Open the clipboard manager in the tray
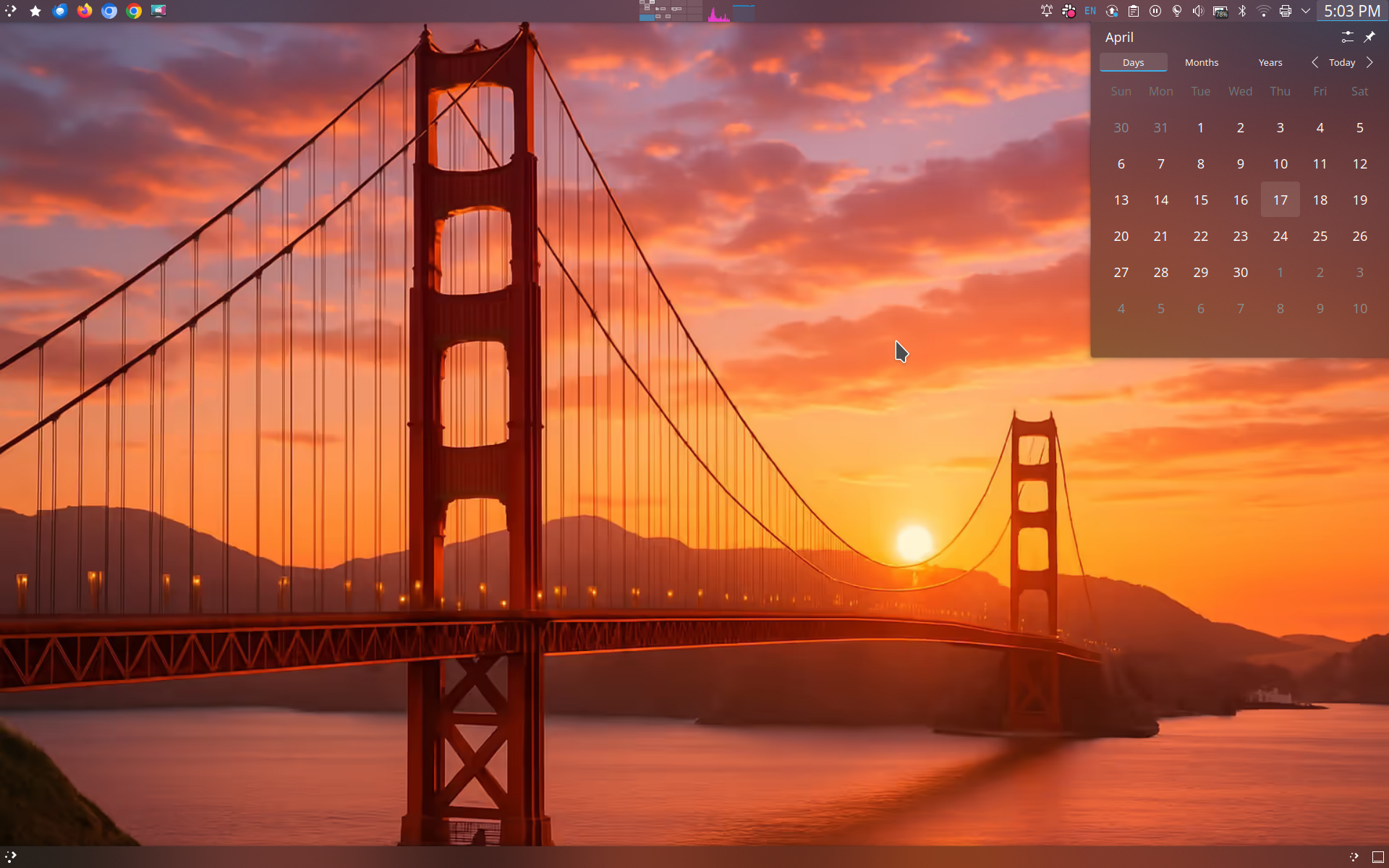Image resolution: width=1389 pixels, height=868 pixels. [1134, 11]
